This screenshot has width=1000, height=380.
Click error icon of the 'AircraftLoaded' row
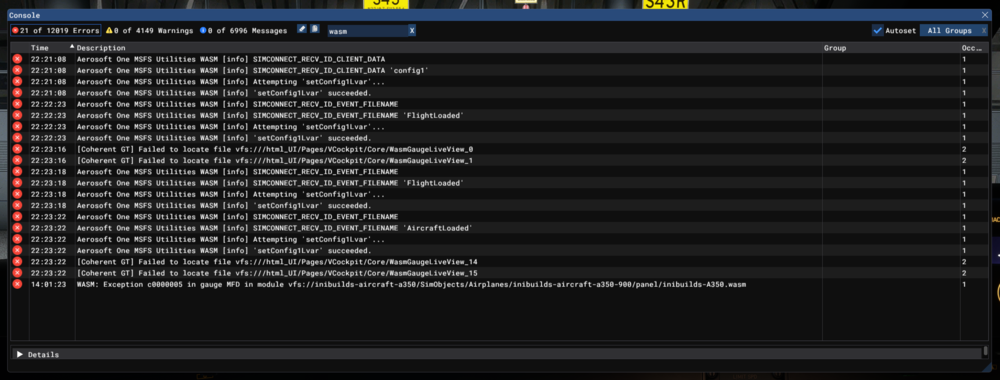click(17, 228)
